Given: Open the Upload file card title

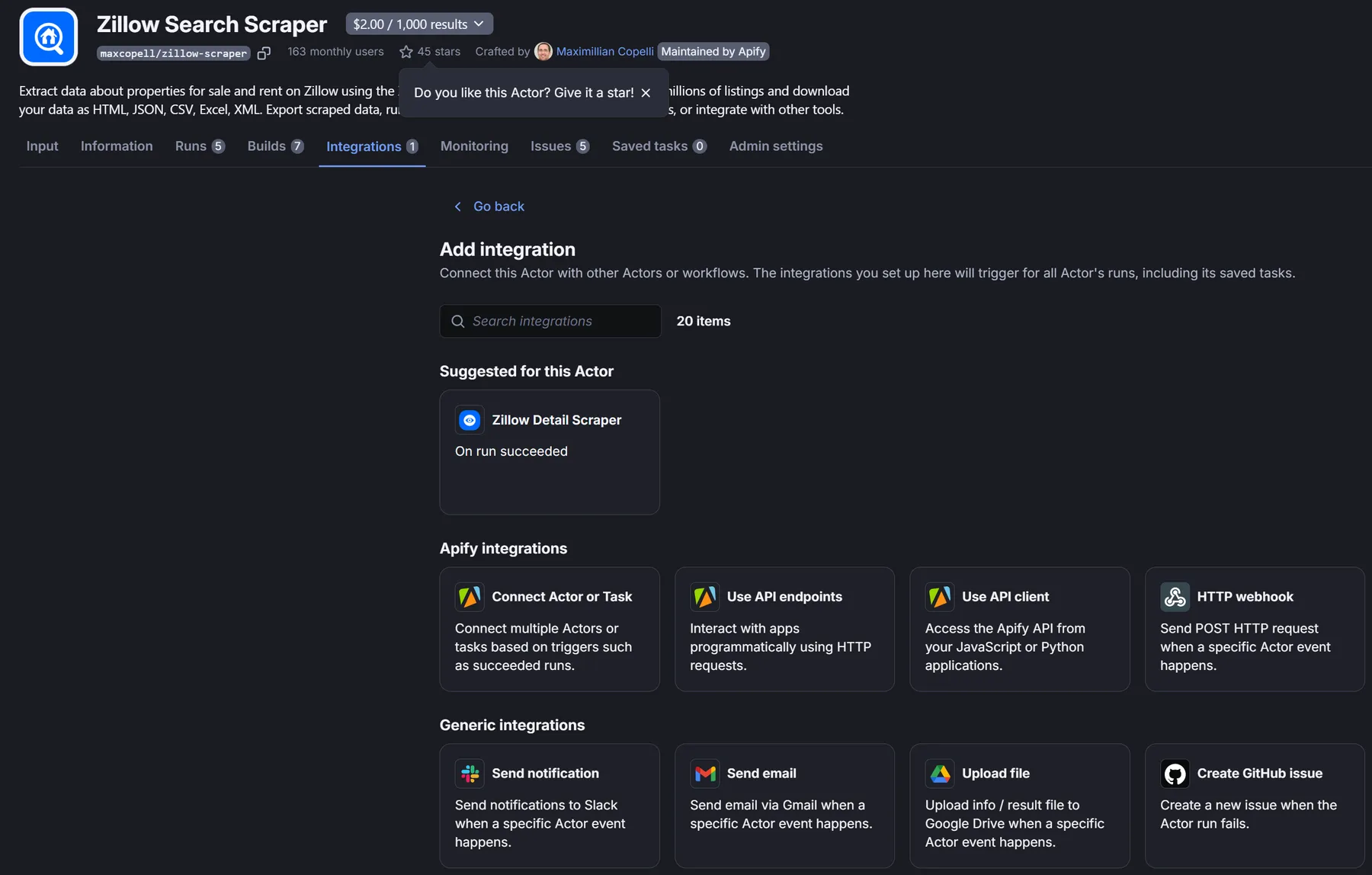Looking at the screenshot, I should pos(995,774).
